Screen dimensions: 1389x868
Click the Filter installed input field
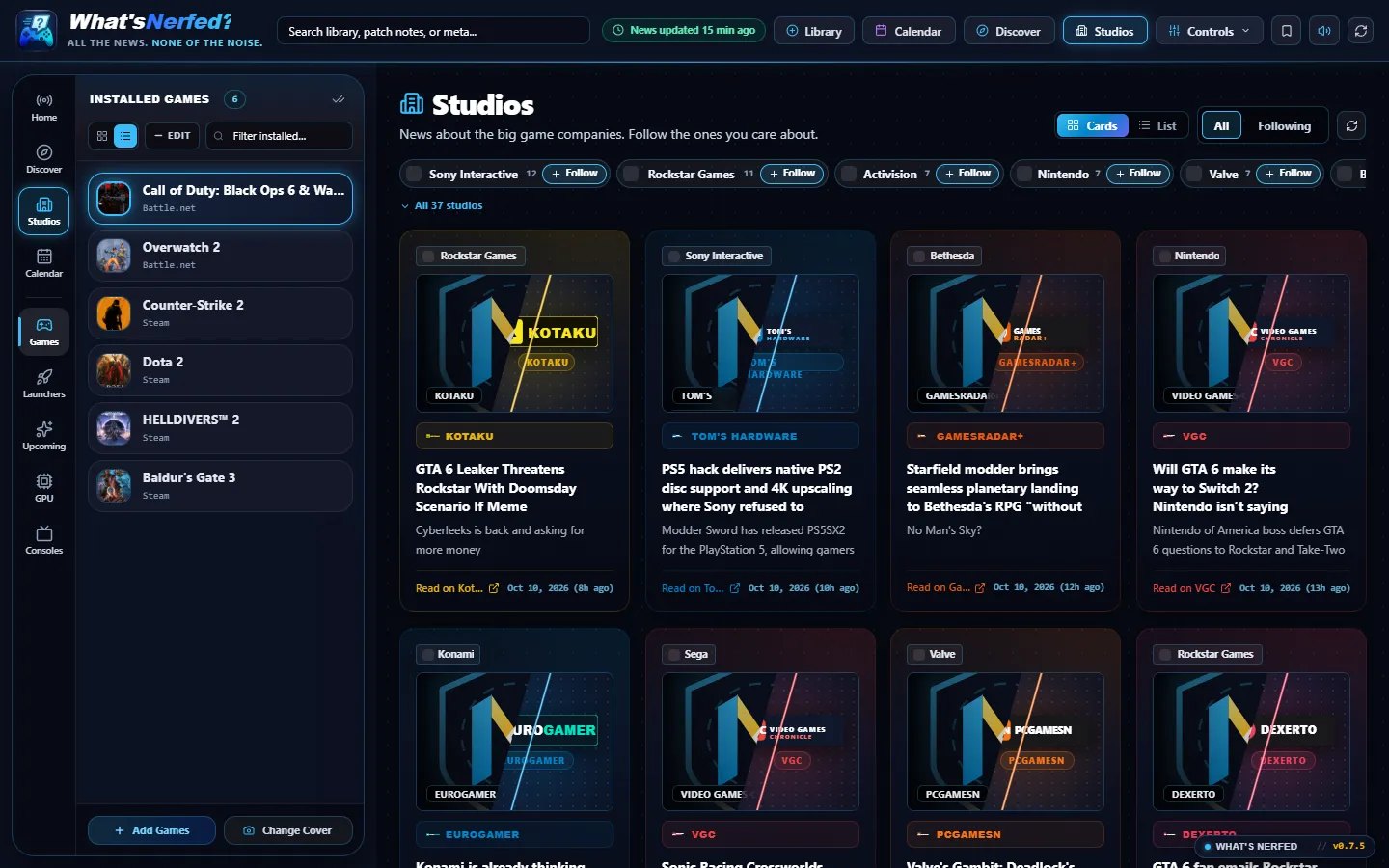[x=280, y=136]
